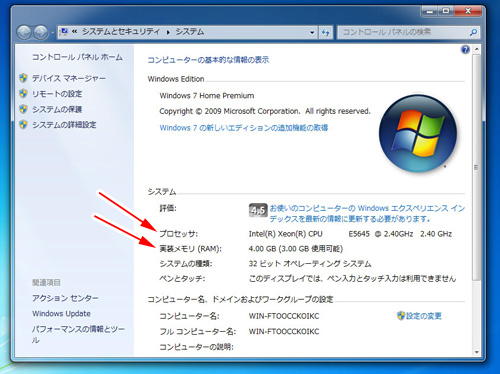Click the shield icon beside システムの詳細設定
The height and width of the screenshot is (374, 500).
click(x=23, y=125)
